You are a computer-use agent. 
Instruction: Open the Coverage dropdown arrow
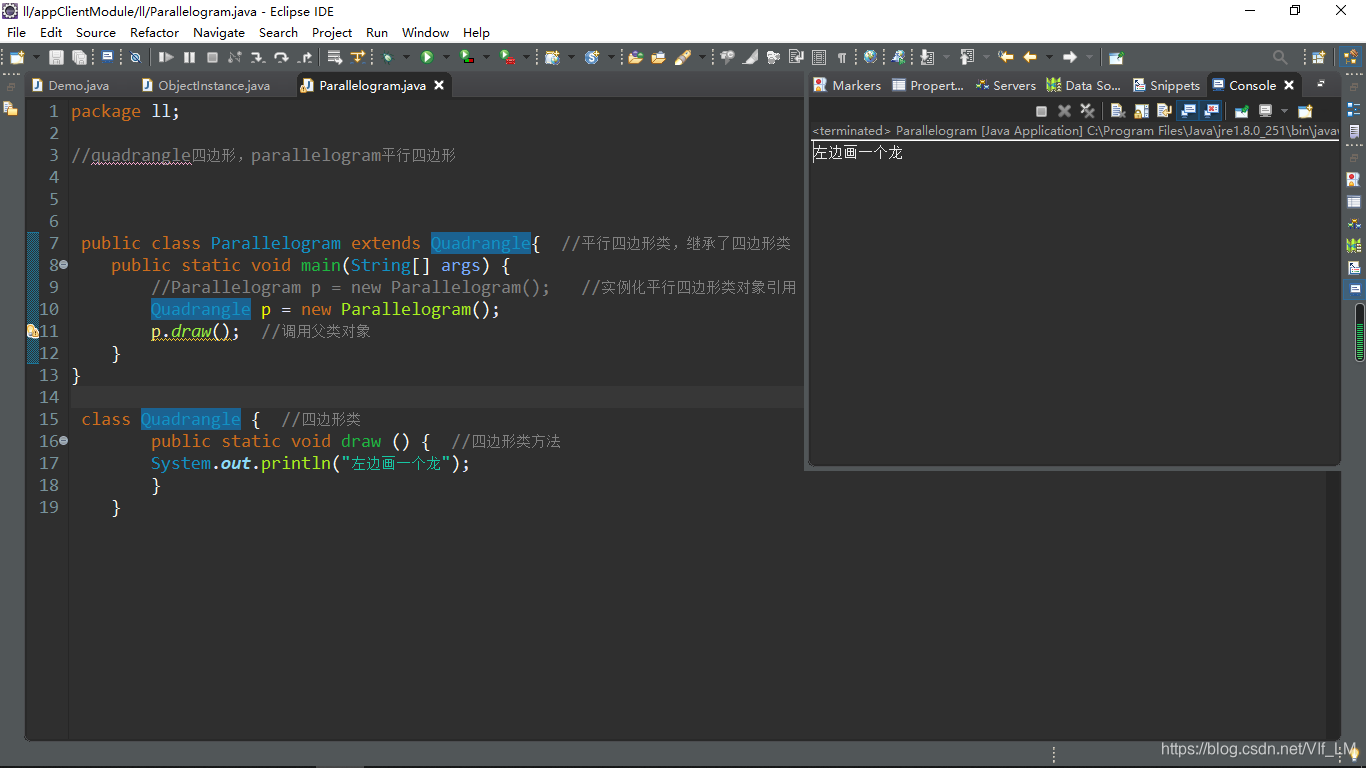[x=486, y=57]
